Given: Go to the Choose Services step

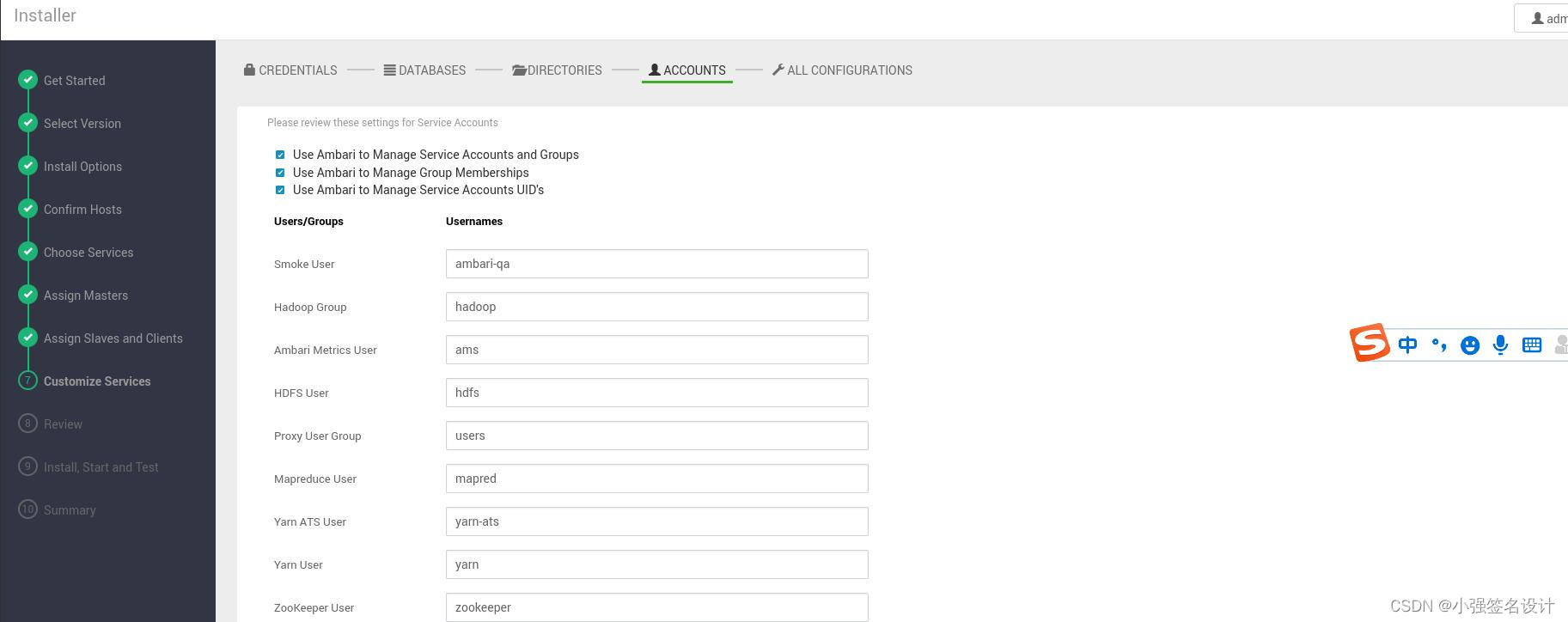Looking at the screenshot, I should [x=88, y=253].
